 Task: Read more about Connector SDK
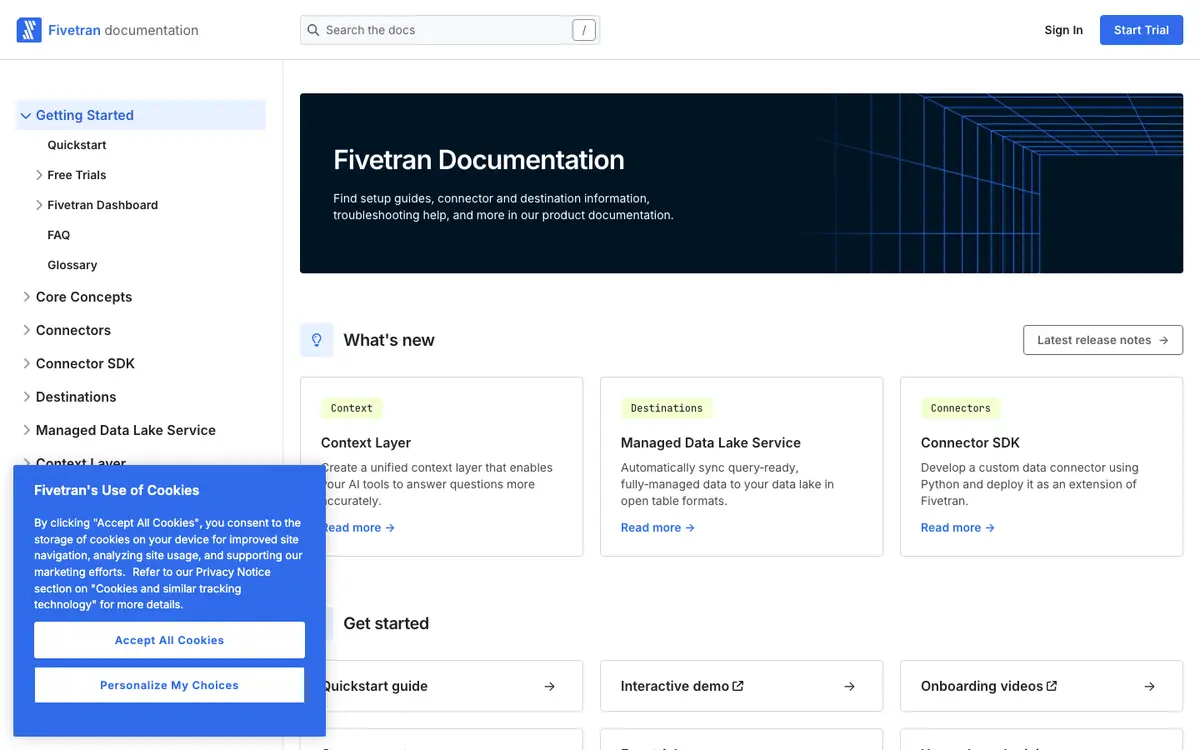coord(958,528)
